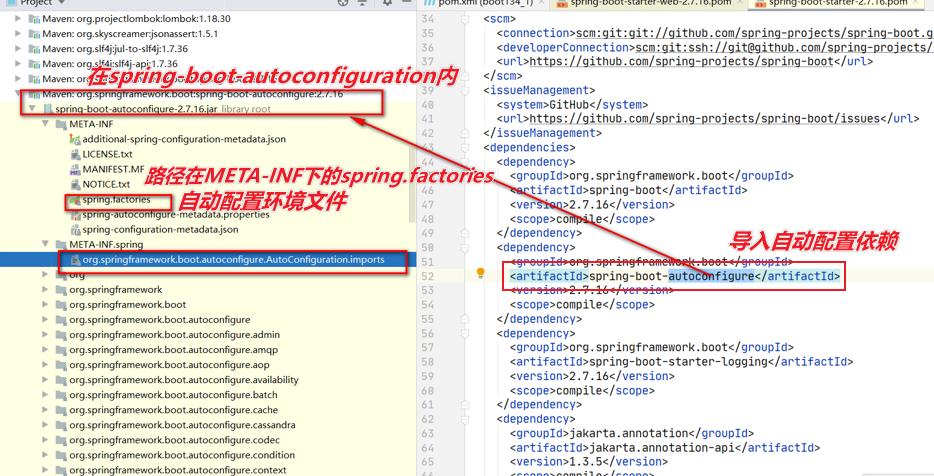Click line number 57 in the gutter
The width and height of the screenshot is (934, 476).
click(428, 348)
